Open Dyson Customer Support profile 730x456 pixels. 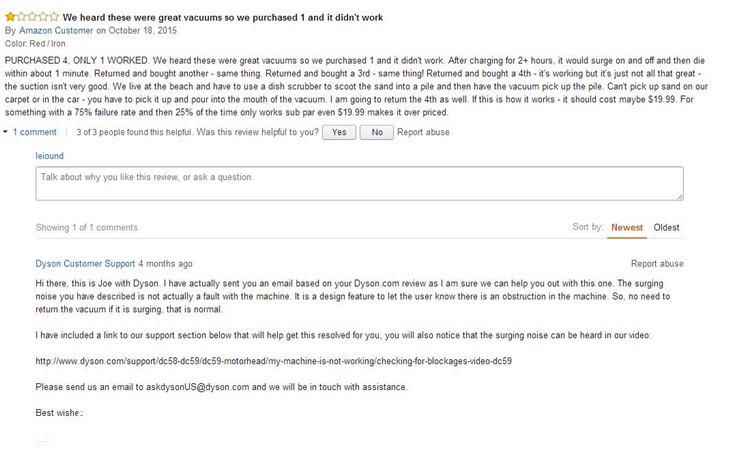tap(85, 264)
